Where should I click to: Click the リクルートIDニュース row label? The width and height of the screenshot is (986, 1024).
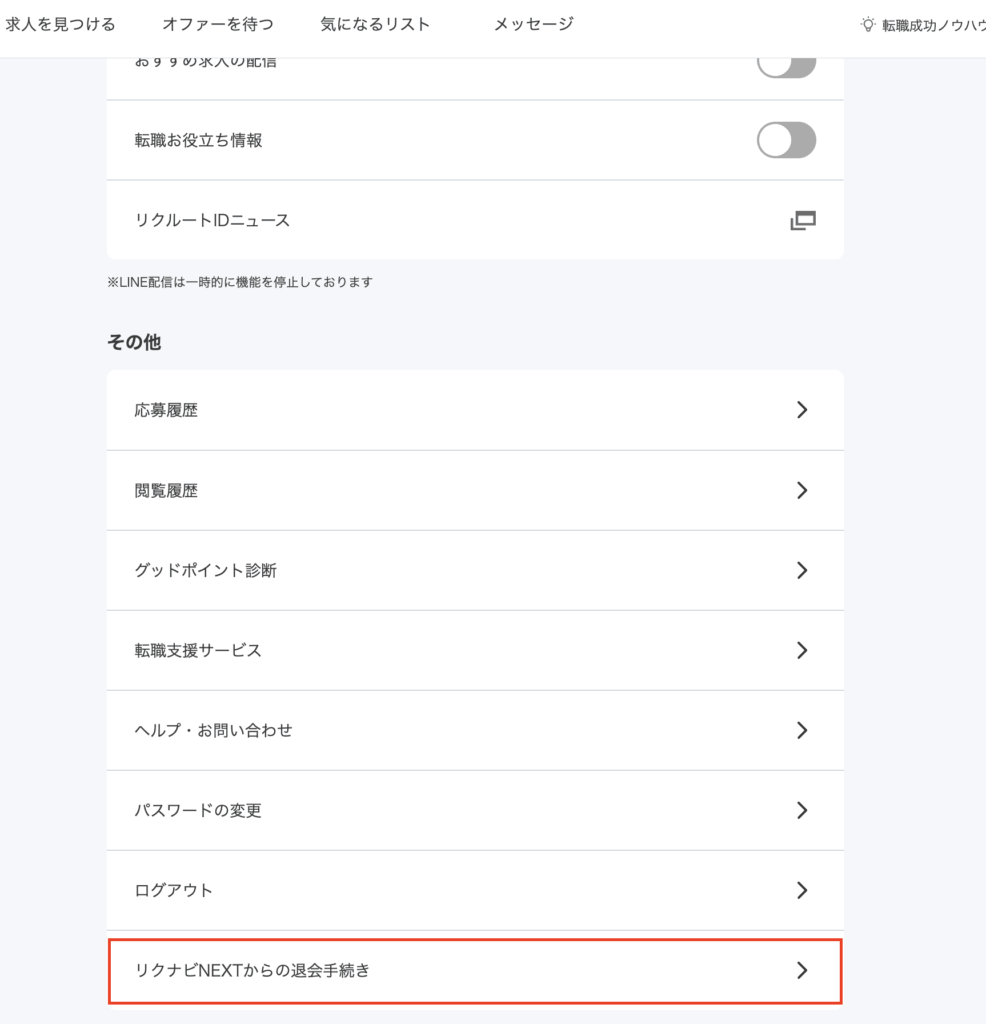212,220
